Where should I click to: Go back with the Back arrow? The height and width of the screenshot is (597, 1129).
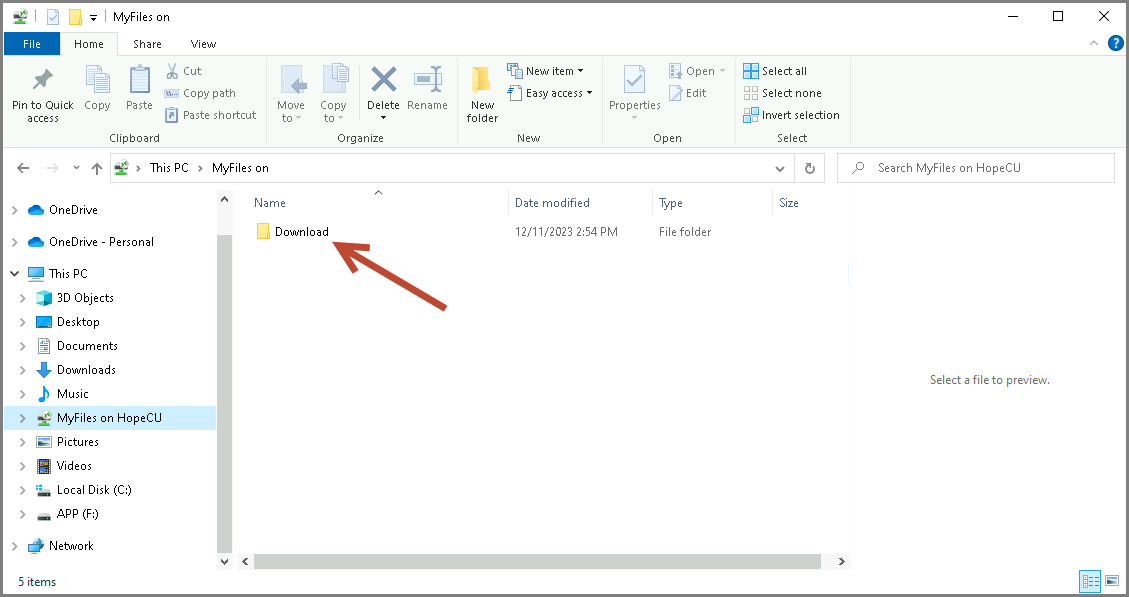23,168
